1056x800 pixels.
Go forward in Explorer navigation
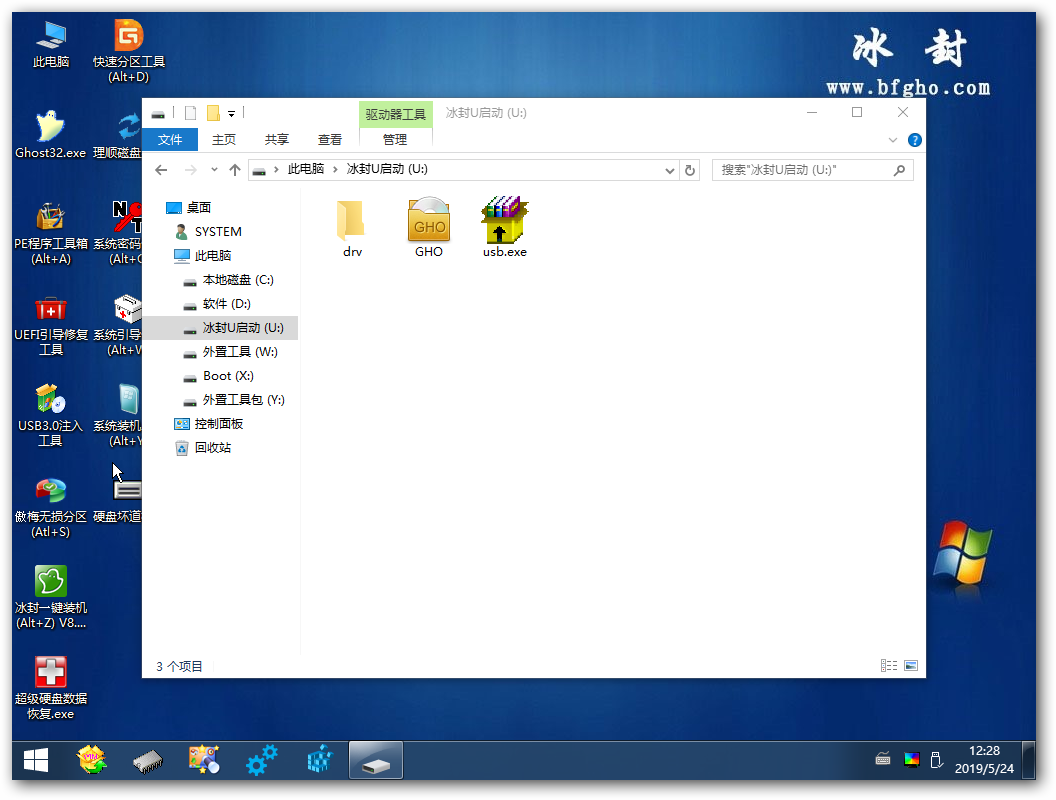point(191,170)
